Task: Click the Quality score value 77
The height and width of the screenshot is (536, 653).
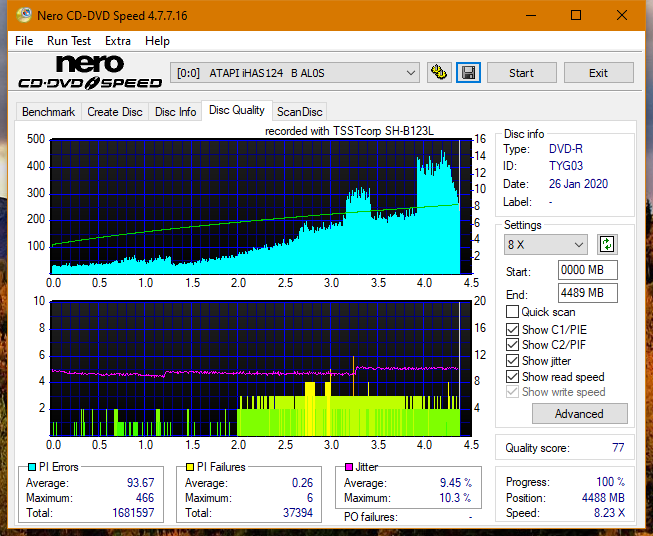Action: 618,448
